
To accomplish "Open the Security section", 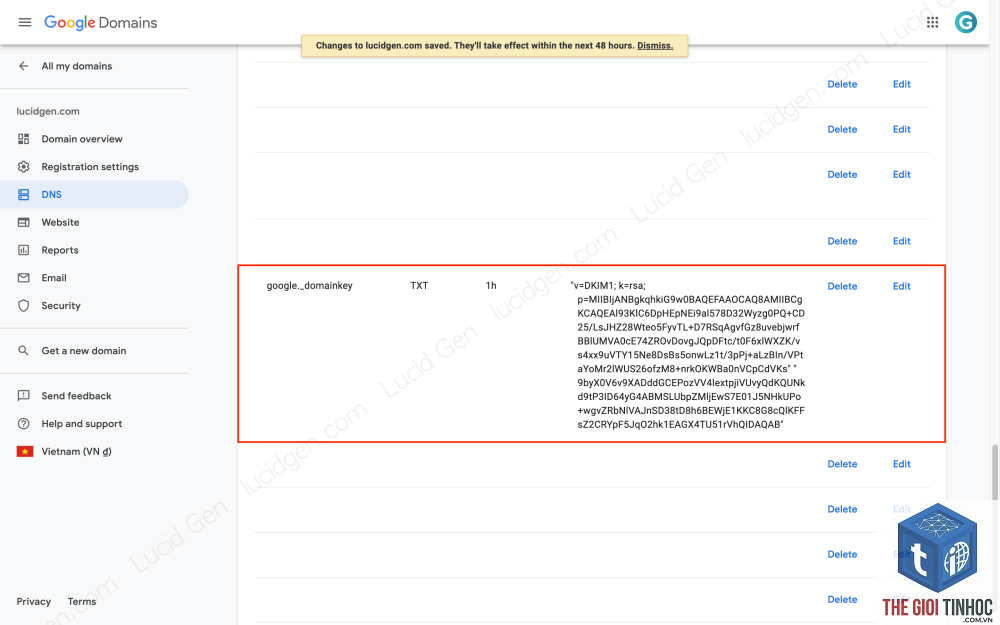I will coord(61,305).
